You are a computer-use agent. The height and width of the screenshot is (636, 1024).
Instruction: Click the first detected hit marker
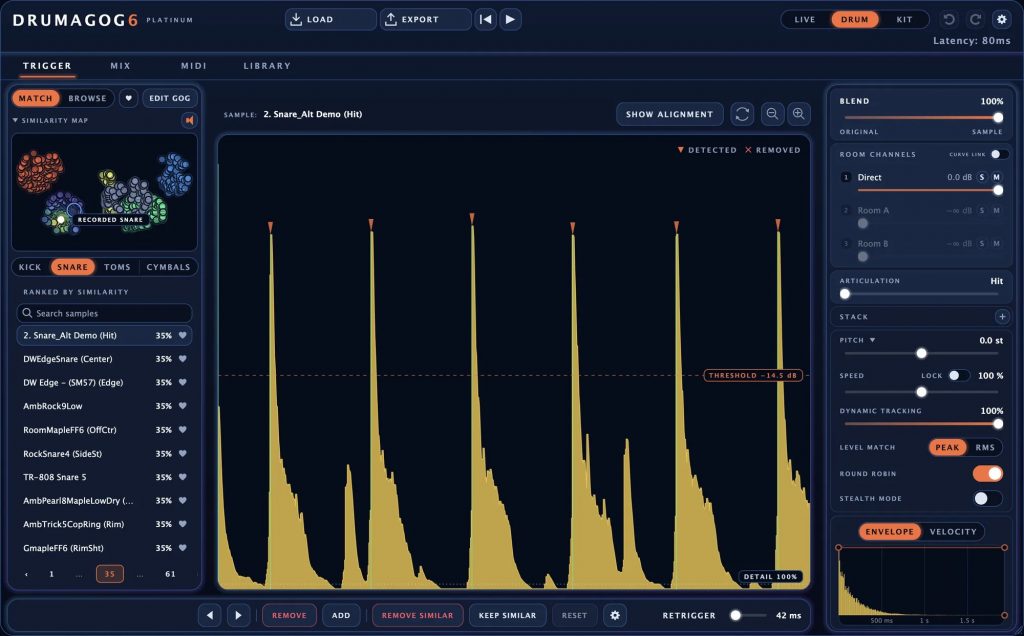click(x=270, y=227)
